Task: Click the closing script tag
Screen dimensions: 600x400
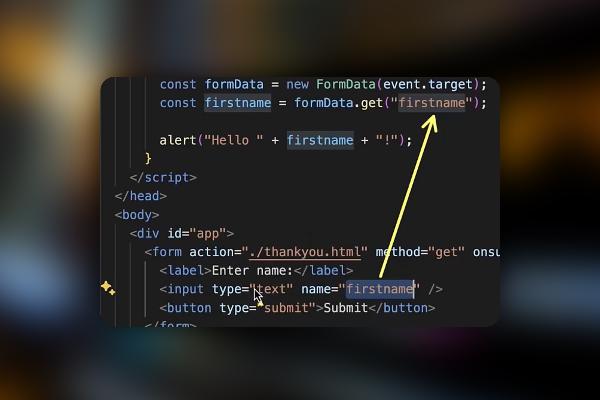Action: pos(163,177)
